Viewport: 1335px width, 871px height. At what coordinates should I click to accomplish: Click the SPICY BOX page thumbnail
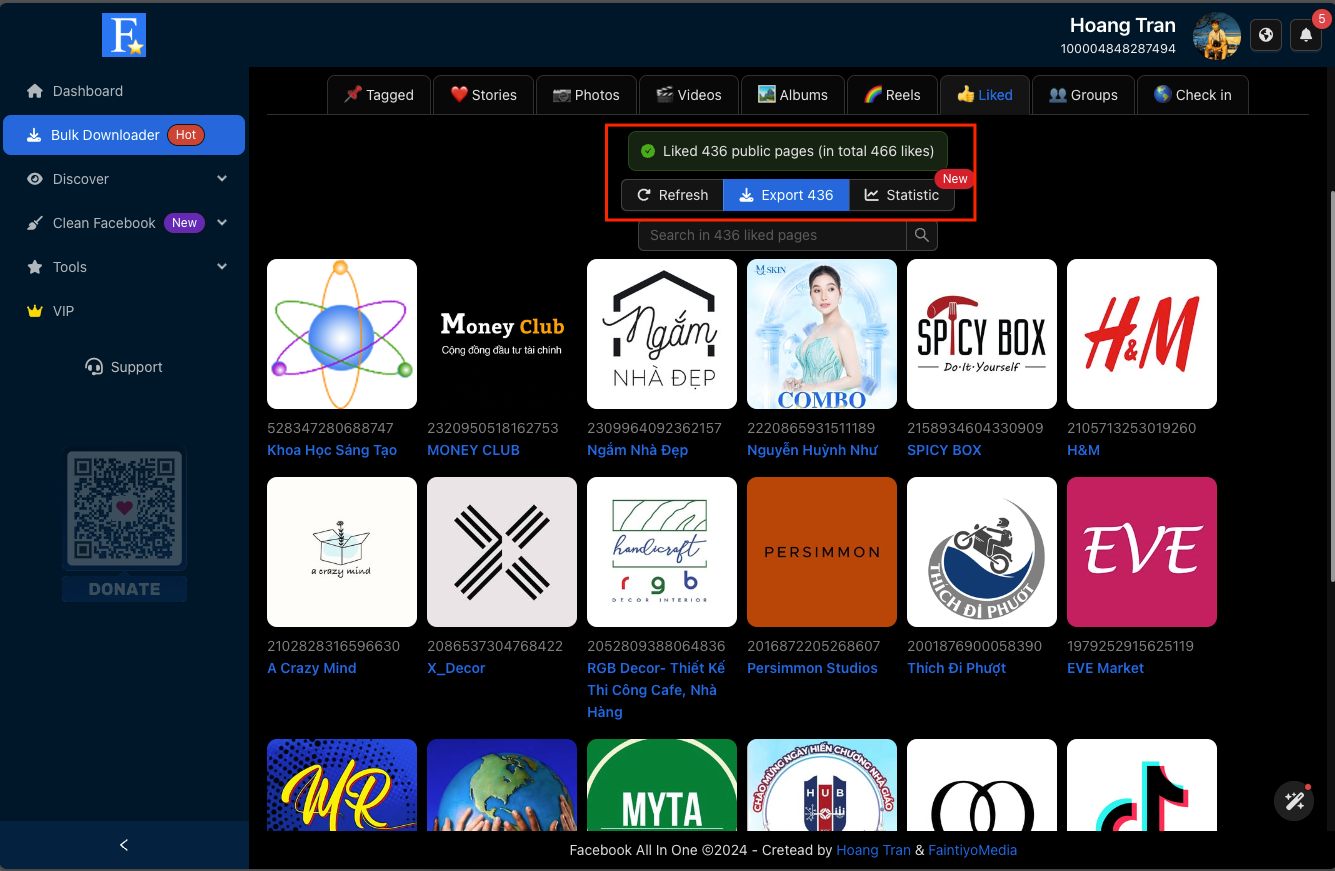tap(982, 334)
